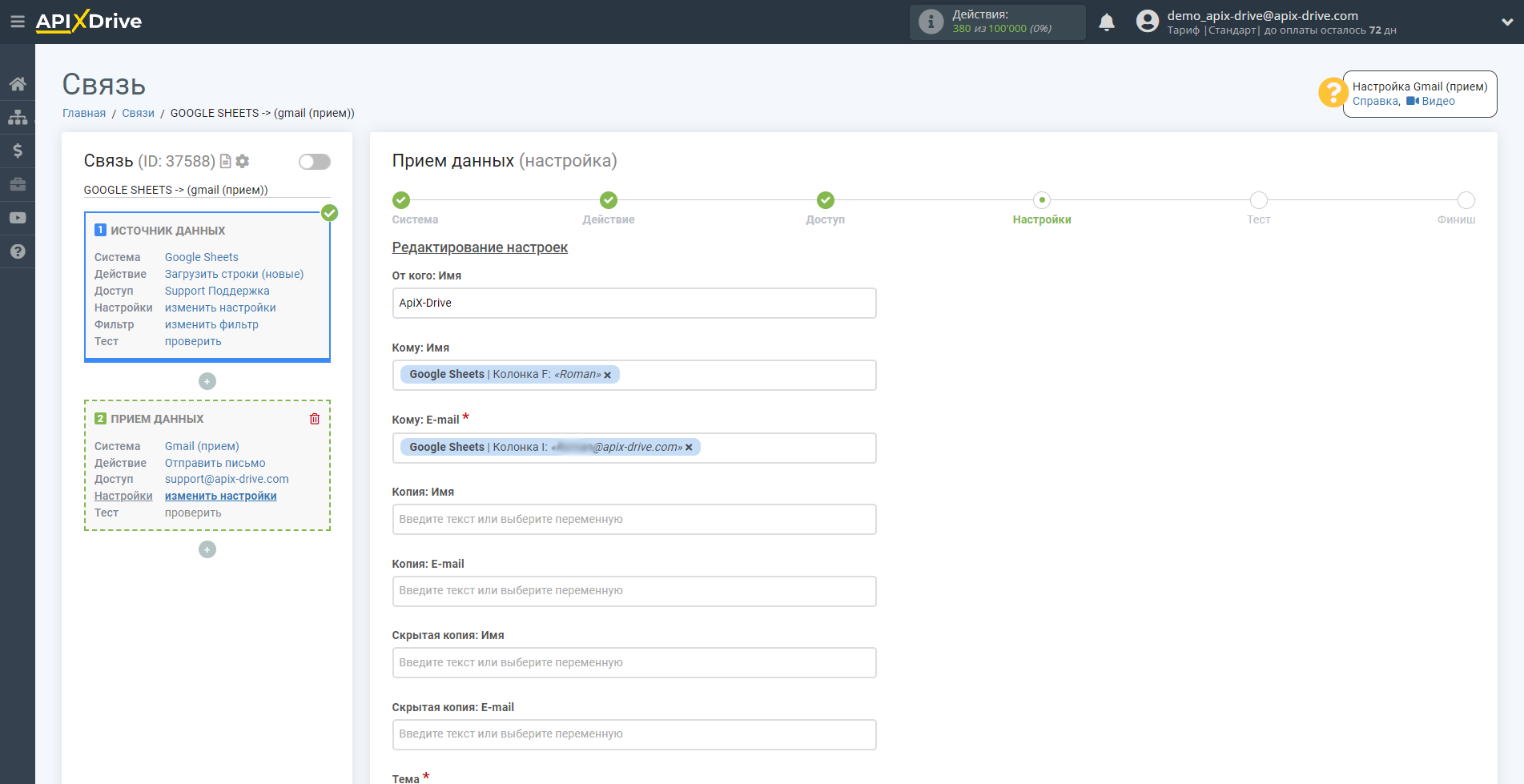Image resolution: width=1524 pixels, height=784 pixels.
Task: Click the yellow help question icon
Action: (1333, 92)
